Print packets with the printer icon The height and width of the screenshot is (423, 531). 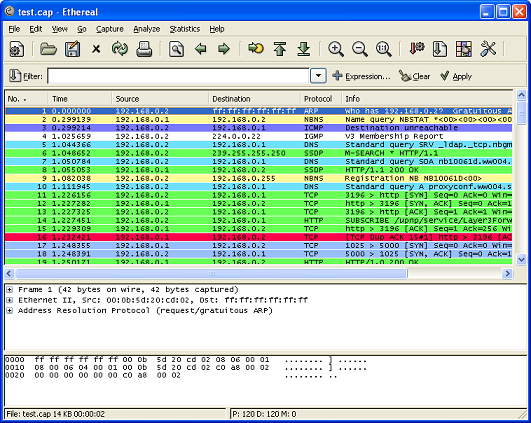tap(144, 49)
